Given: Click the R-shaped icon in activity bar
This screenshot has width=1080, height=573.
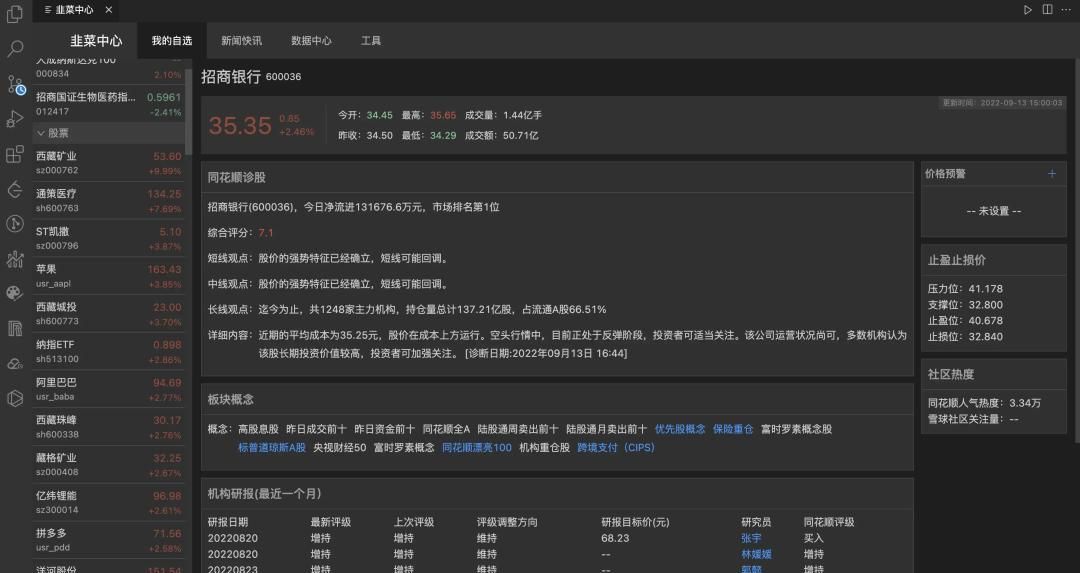Looking at the screenshot, I should (x=14, y=329).
